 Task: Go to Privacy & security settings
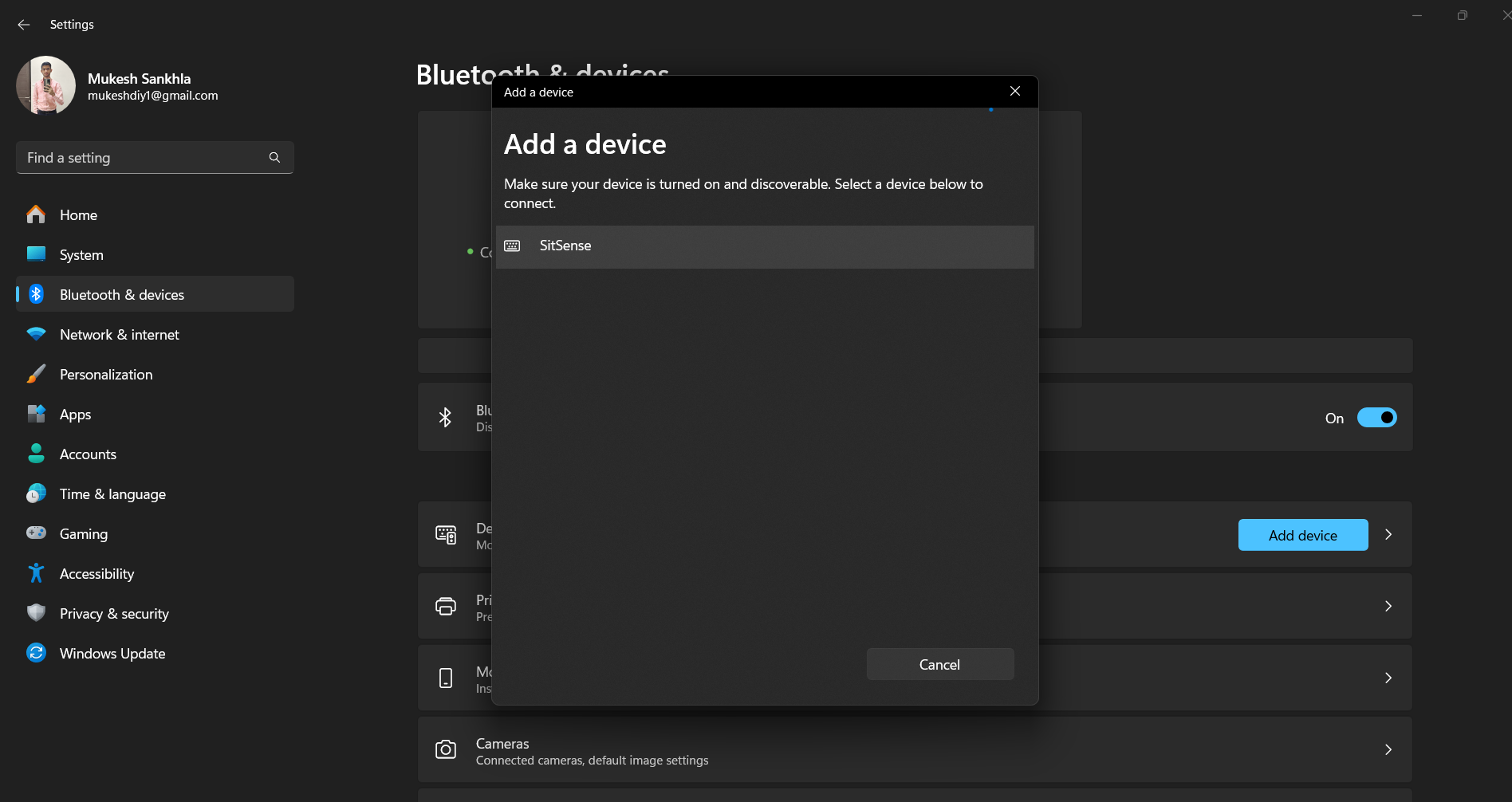click(155, 613)
